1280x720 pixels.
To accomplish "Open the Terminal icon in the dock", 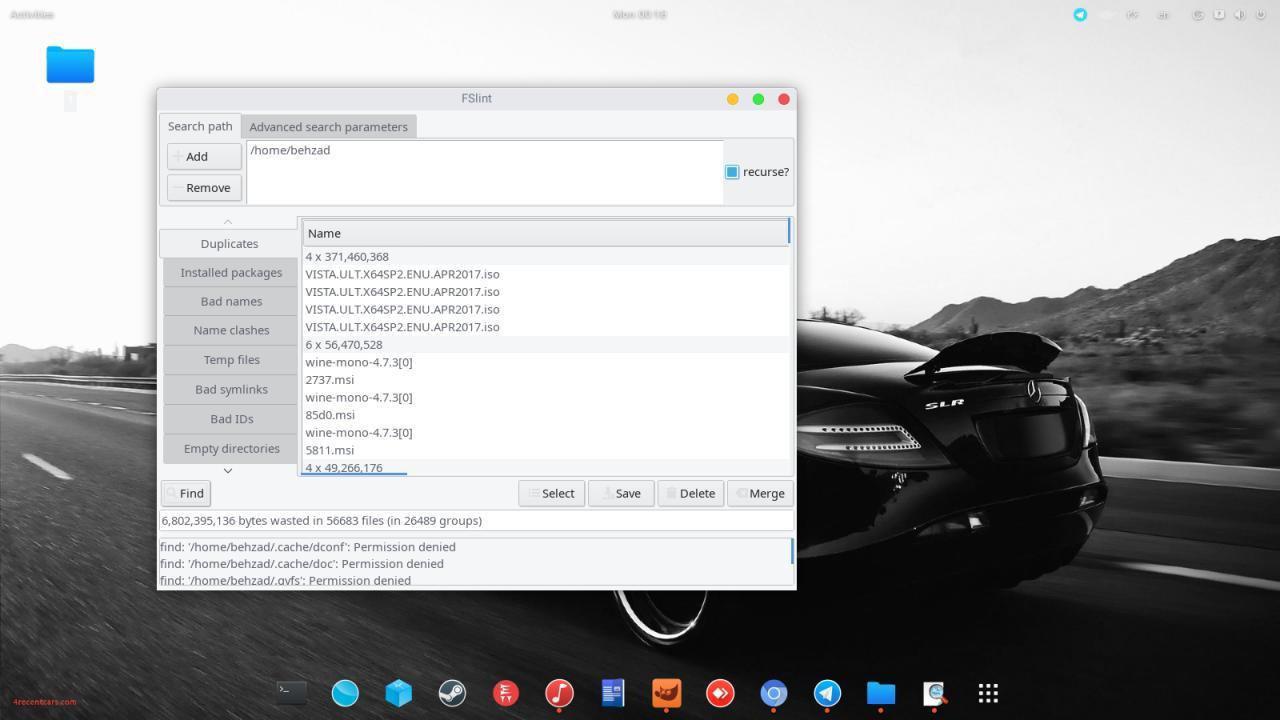I will coord(291,693).
